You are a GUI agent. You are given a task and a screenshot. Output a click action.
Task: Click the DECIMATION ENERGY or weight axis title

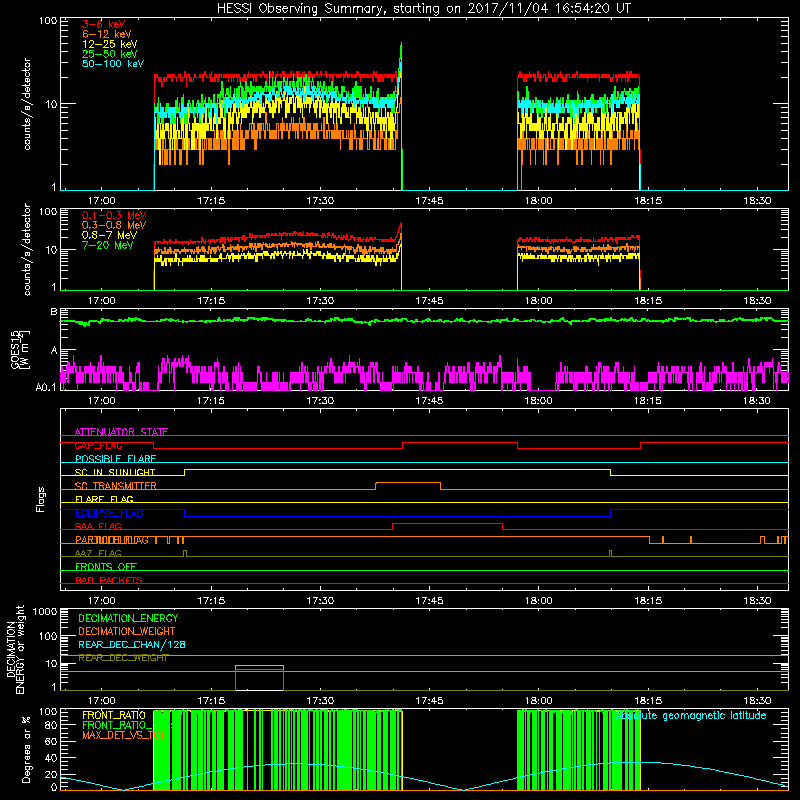click(x=15, y=649)
